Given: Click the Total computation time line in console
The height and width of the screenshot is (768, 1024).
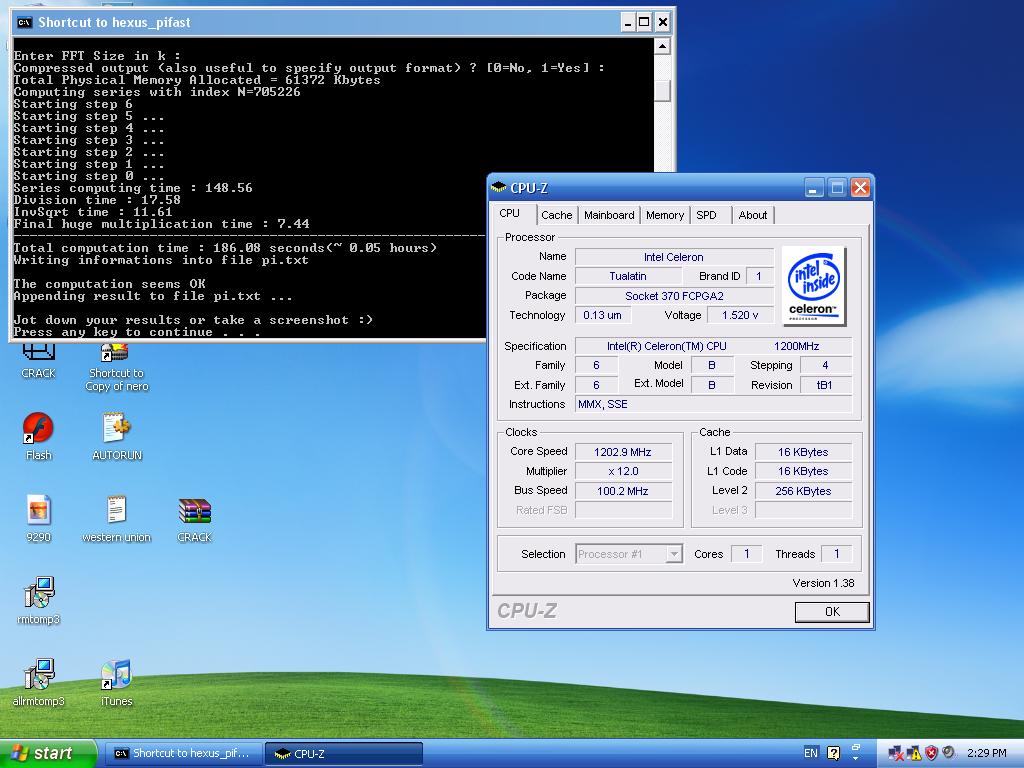Looking at the screenshot, I should click(225, 248).
